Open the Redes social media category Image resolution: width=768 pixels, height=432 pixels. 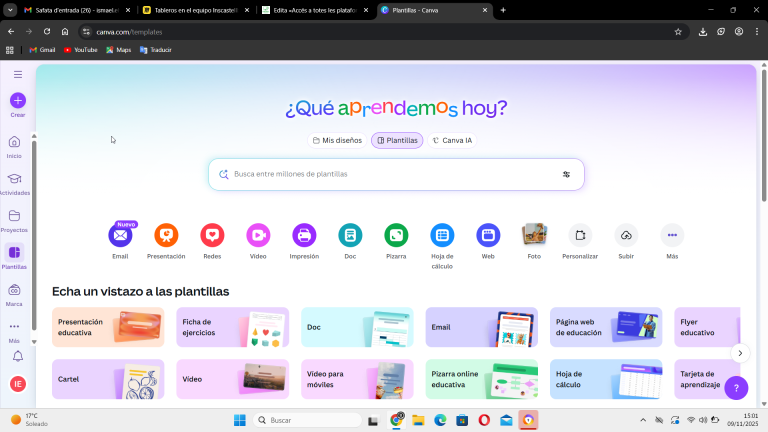point(212,235)
